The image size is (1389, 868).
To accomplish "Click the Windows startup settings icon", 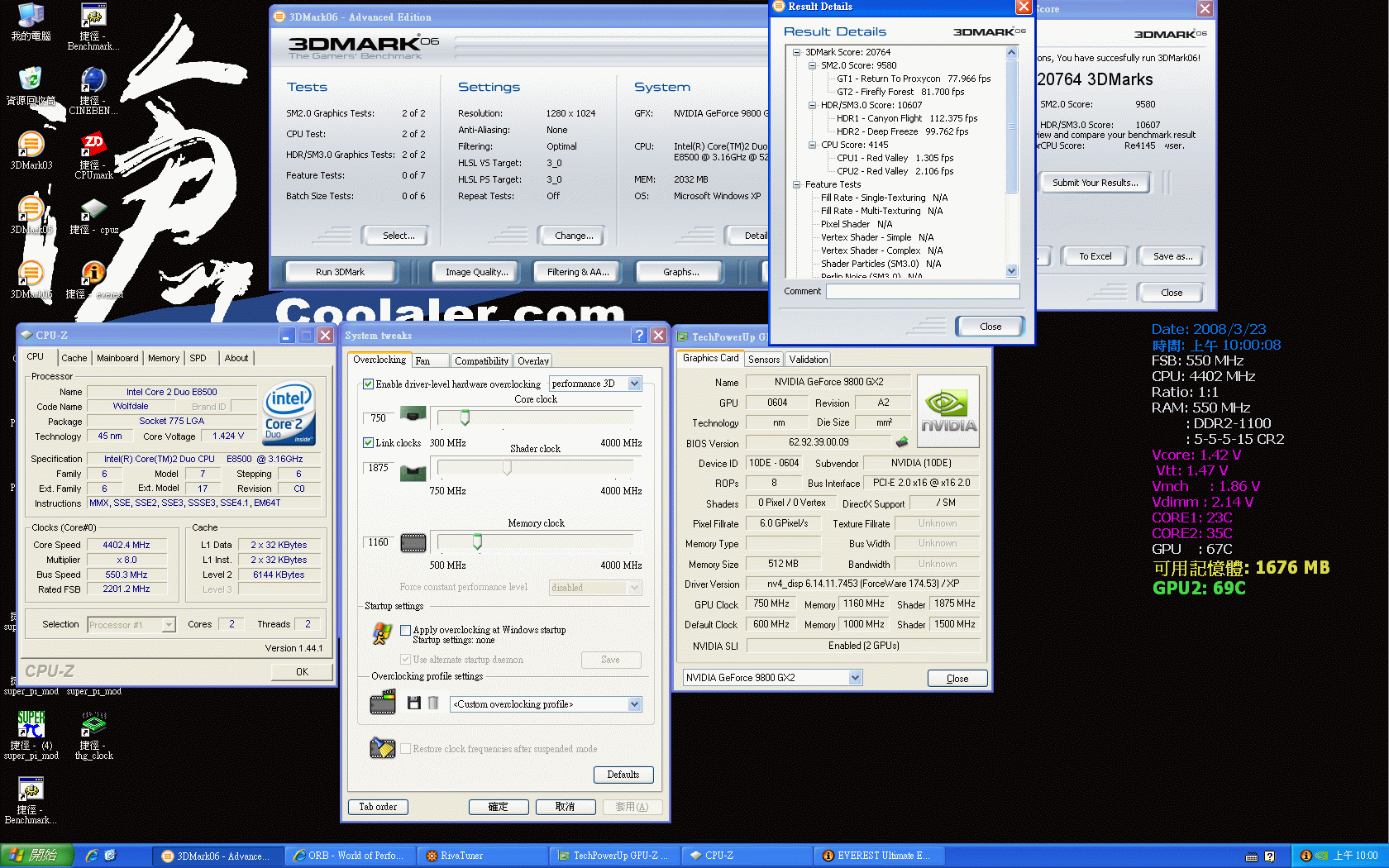I will (x=382, y=634).
